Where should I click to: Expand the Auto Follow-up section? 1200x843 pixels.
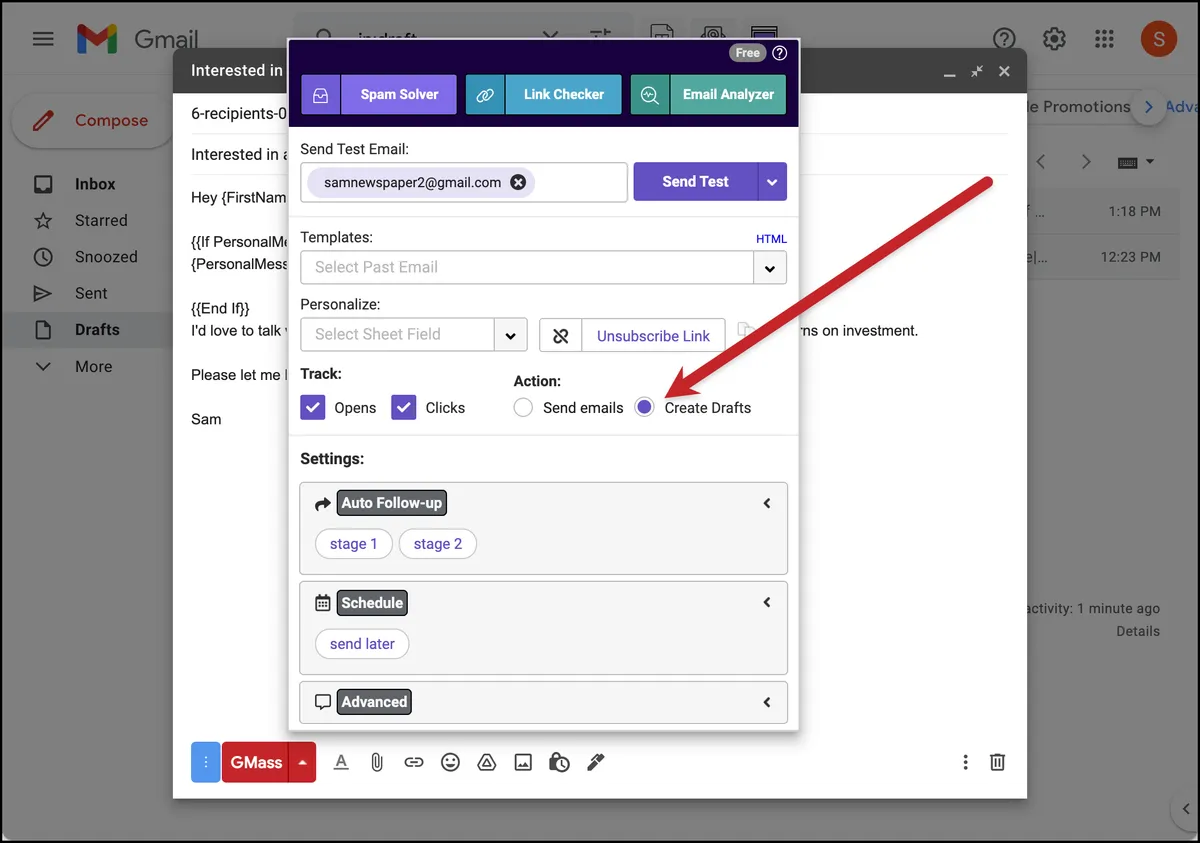coord(767,503)
